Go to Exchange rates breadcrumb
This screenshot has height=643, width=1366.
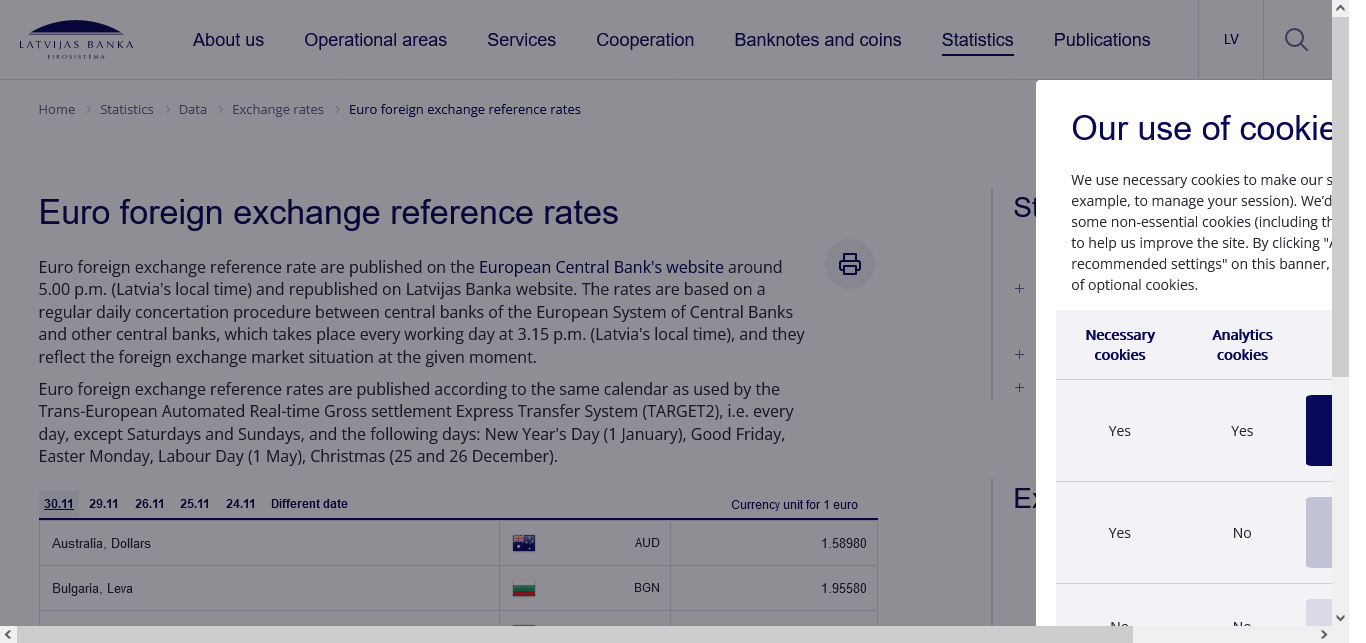[278, 109]
